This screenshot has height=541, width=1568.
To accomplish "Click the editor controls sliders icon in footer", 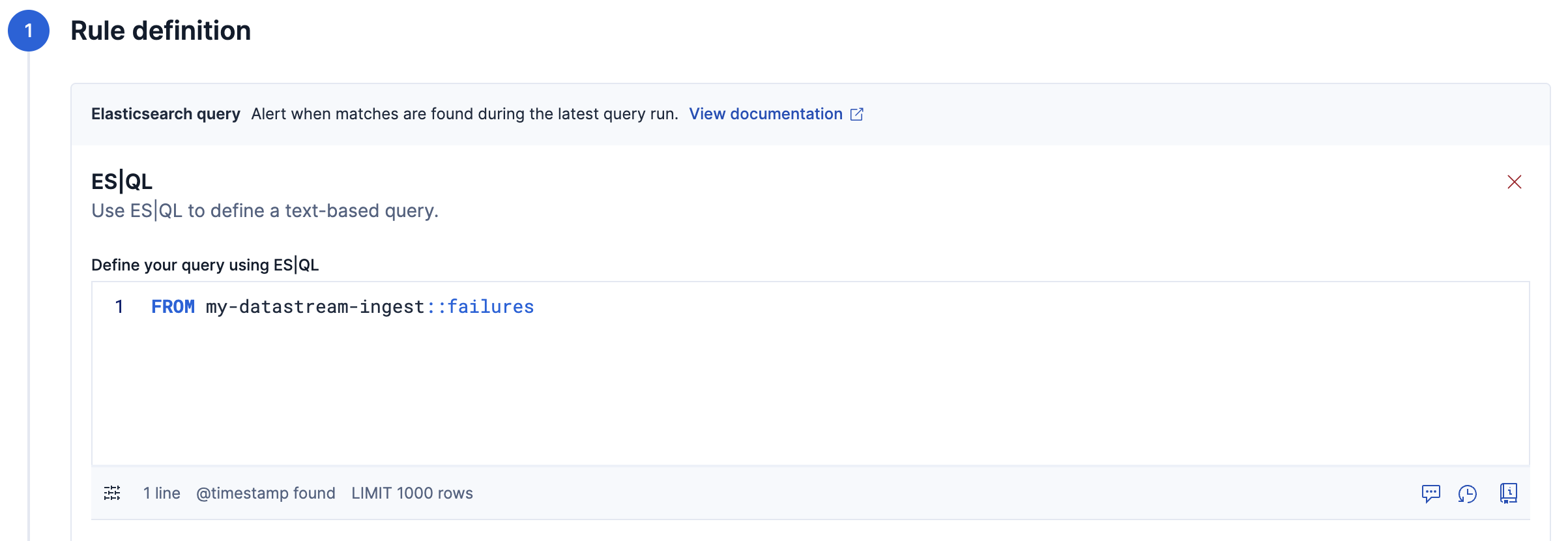I will coord(112,493).
